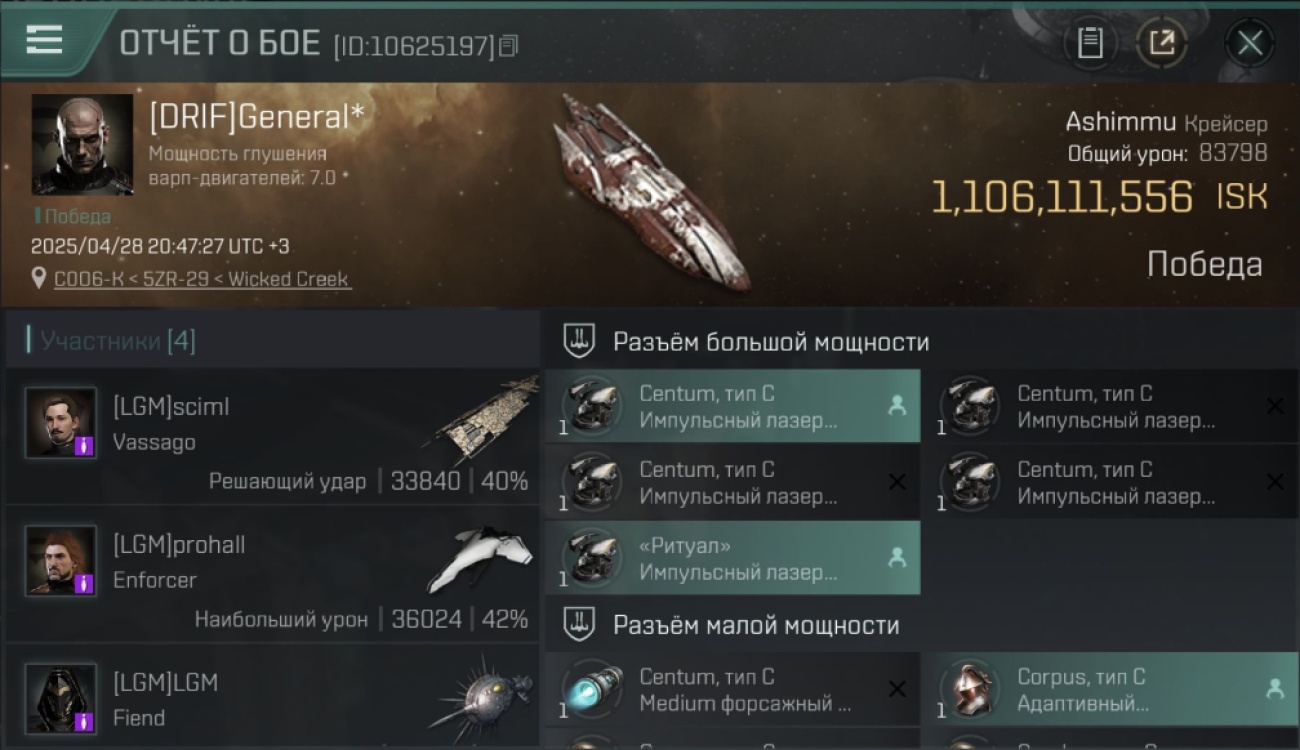Select the [LGM]prohall Enforcer participant row

coord(272,574)
